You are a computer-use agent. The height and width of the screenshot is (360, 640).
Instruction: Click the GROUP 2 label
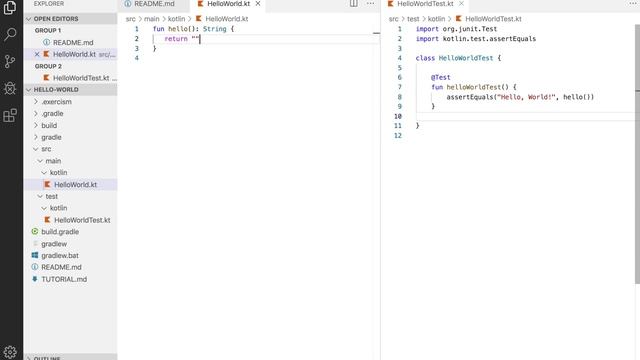pyautogui.click(x=48, y=66)
